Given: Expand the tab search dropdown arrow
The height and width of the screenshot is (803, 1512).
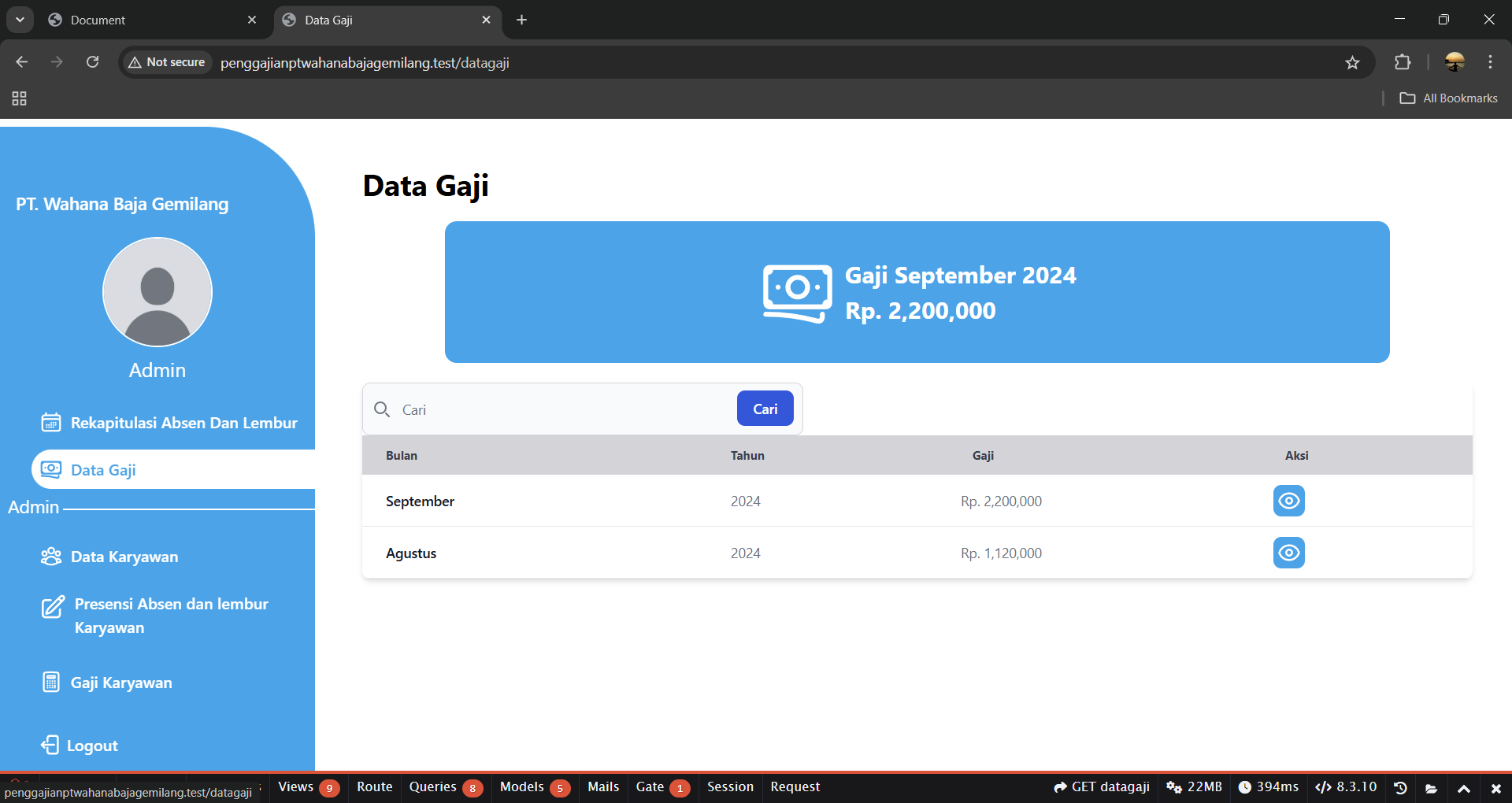Looking at the screenshot, I should (x=20, y=20).
